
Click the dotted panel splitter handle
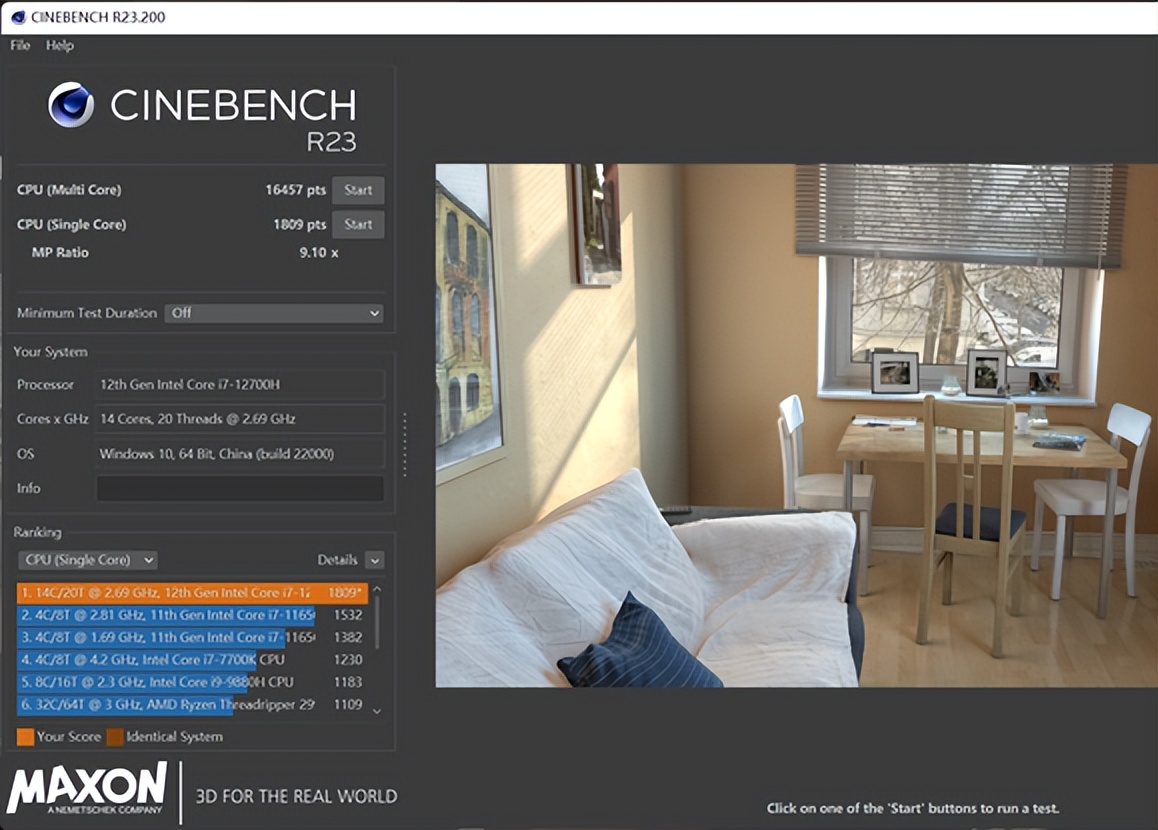[405, 445]
